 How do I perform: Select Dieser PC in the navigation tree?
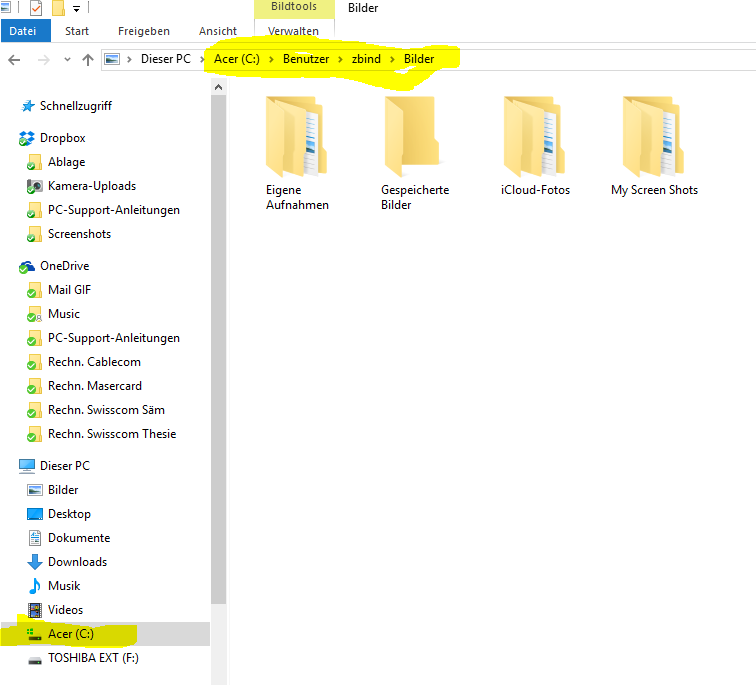[x=65, y=466]
